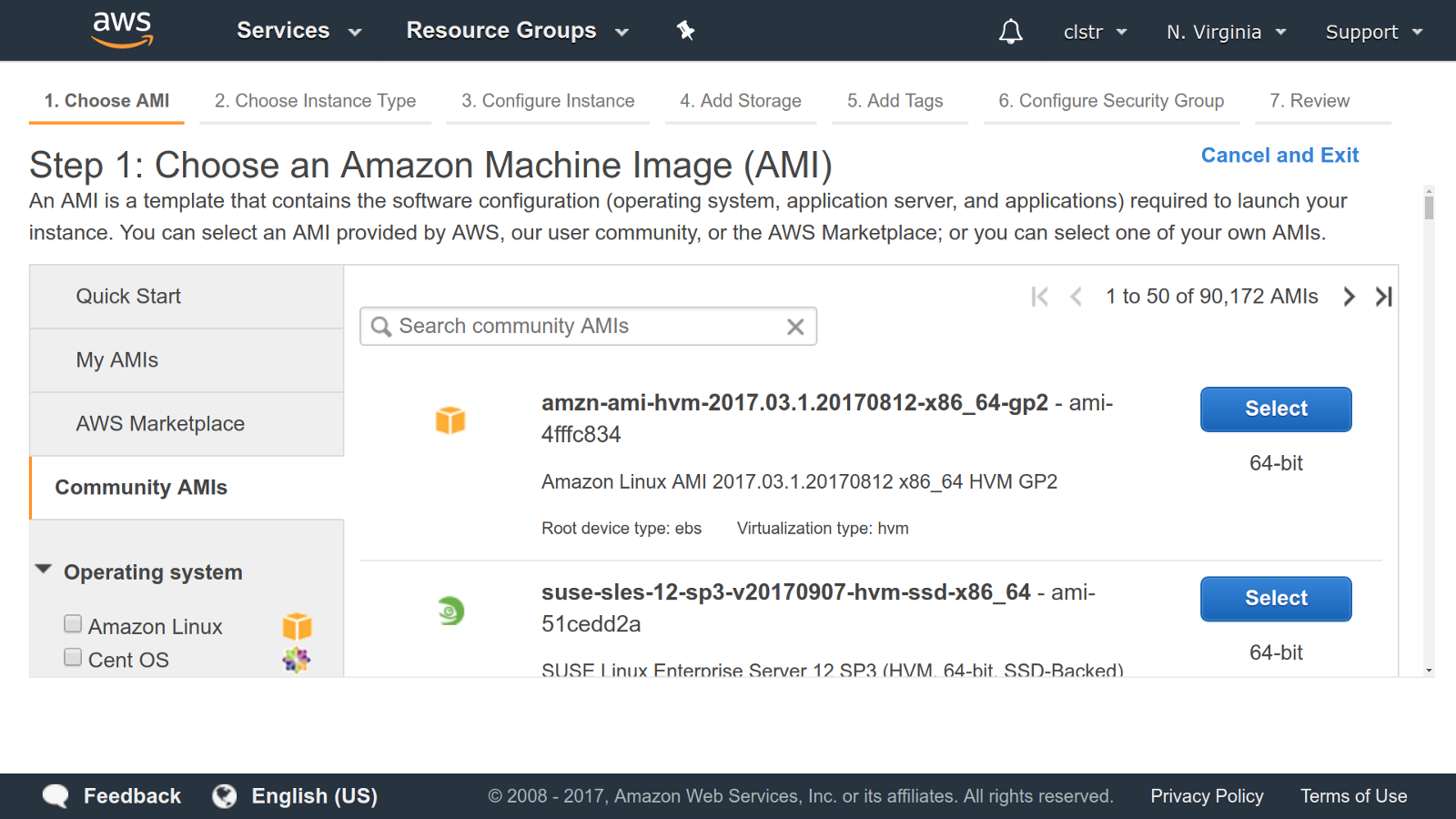1456x819 pixels.
Task: Switch to 2. Choose Instance Type tab
Action: pos(315,101)
